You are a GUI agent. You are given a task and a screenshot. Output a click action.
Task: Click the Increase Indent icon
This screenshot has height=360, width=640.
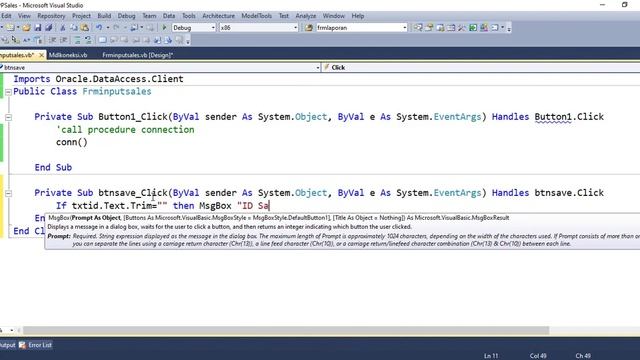[x=64, y=40]
